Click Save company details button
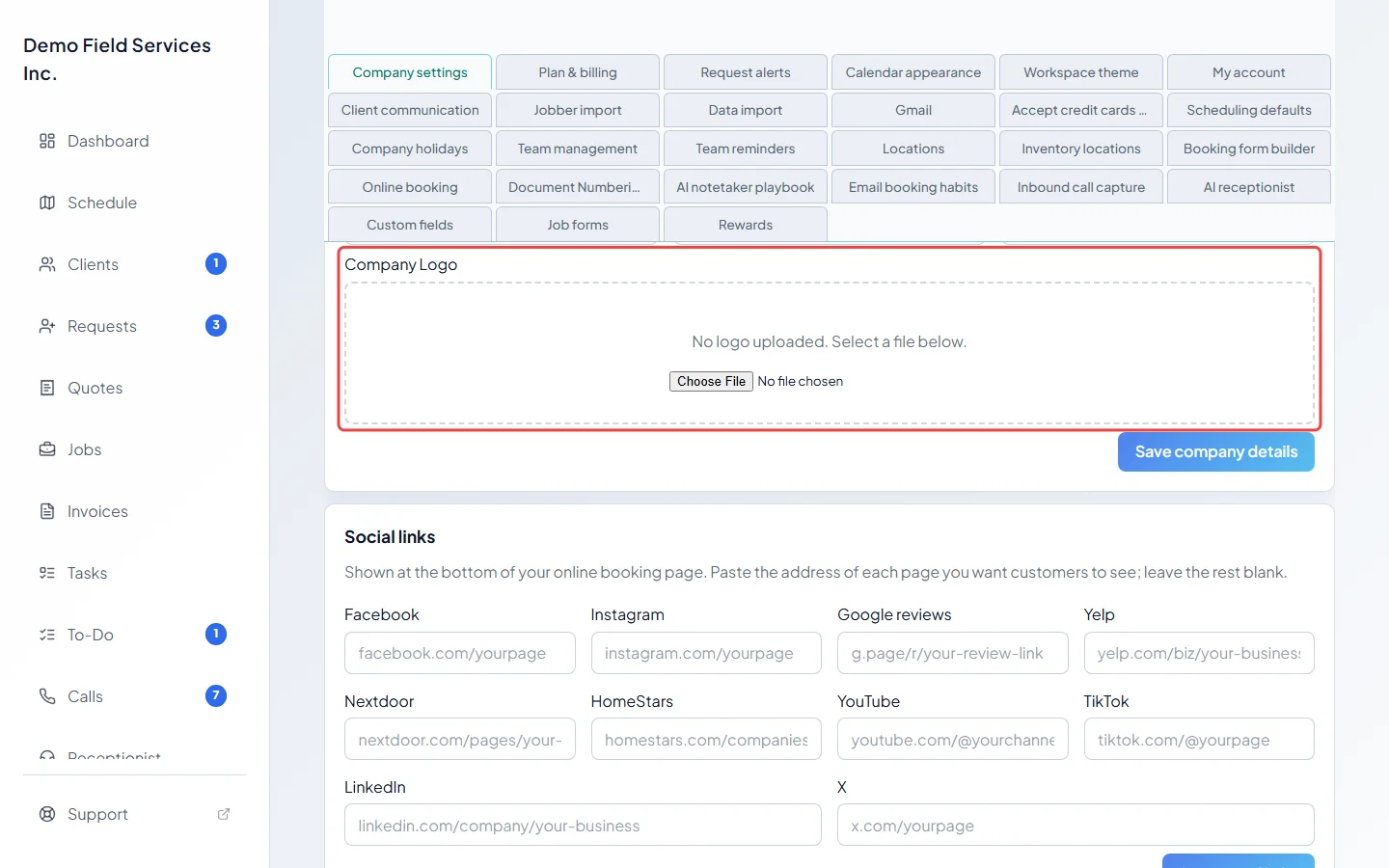 1216,451
